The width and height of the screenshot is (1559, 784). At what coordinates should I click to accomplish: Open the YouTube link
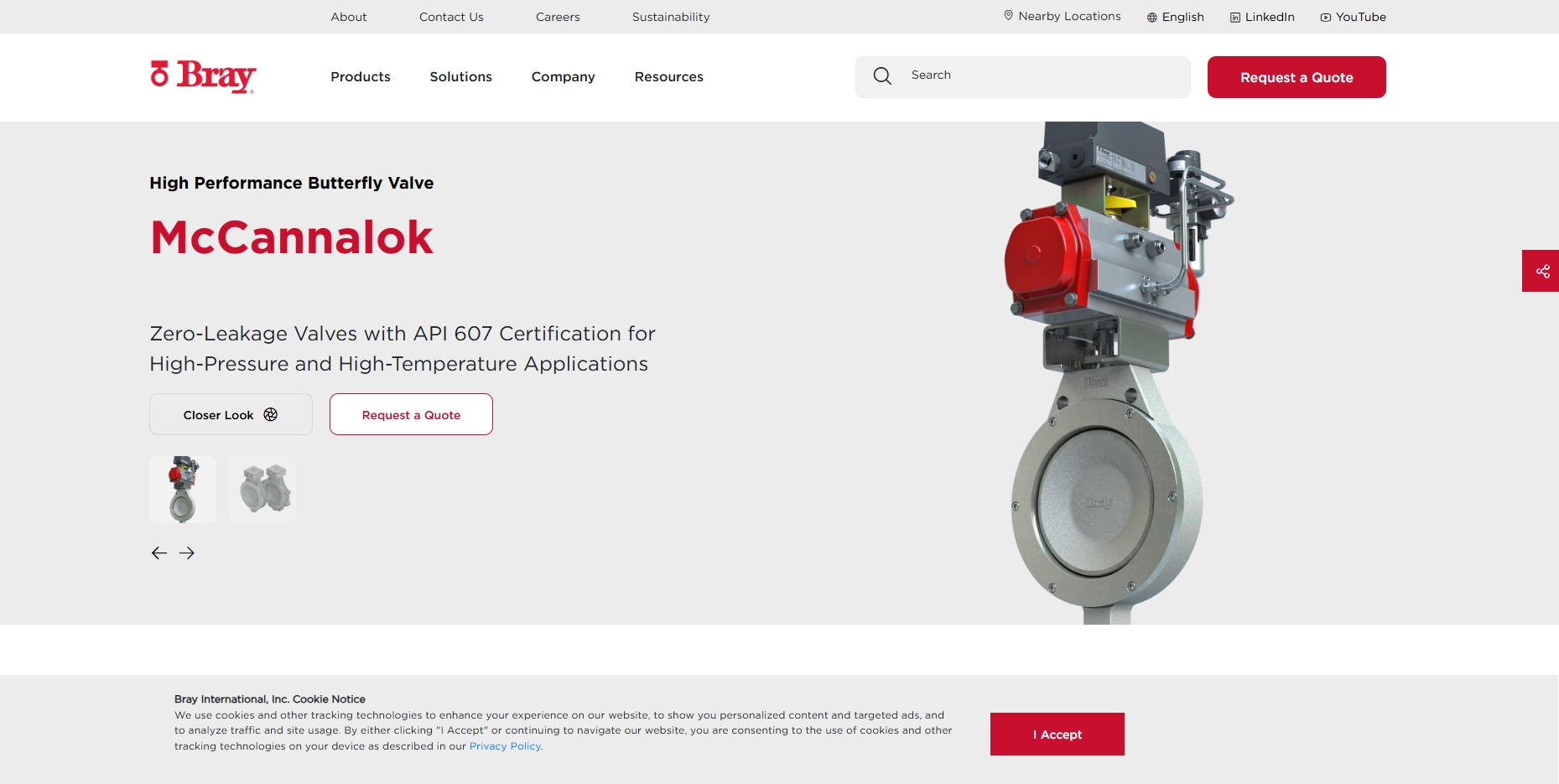click(1360, 17)
